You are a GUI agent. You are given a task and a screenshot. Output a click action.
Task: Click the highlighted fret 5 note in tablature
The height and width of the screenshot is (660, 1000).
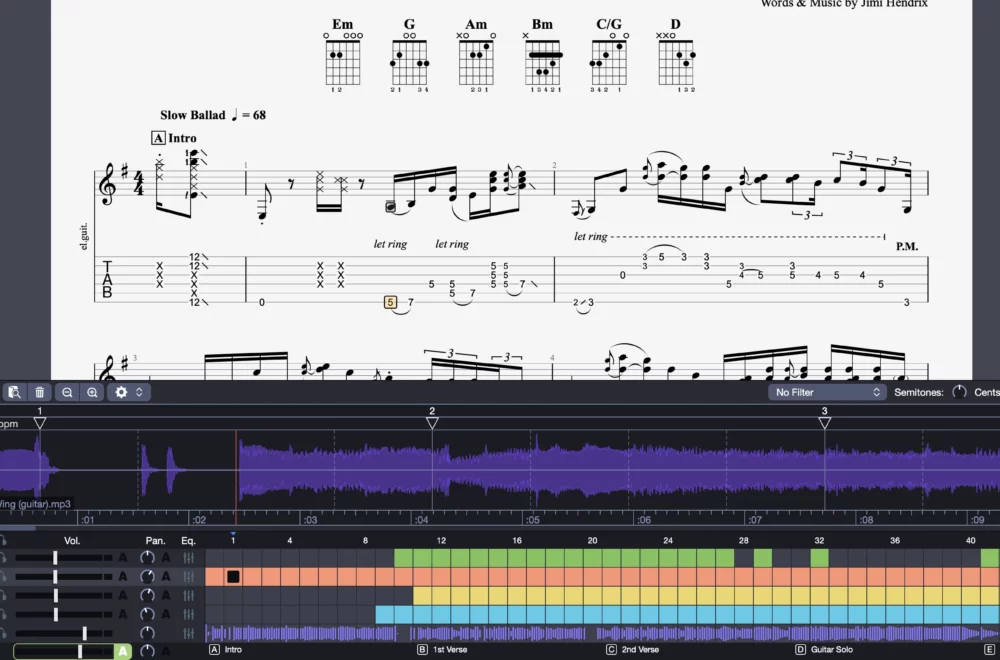pos(390,302)
